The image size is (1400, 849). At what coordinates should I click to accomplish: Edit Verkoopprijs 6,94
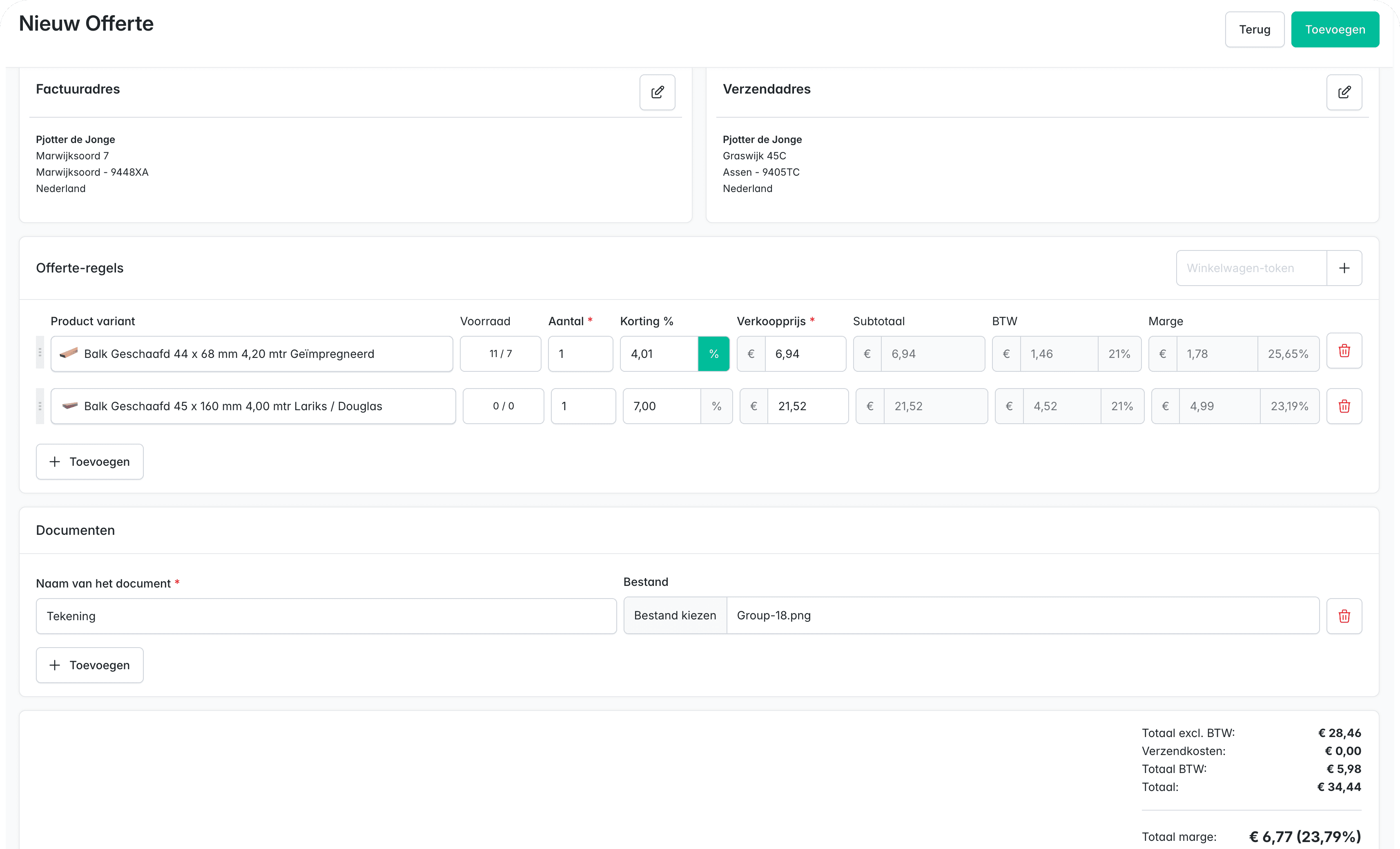coord(805,353)
